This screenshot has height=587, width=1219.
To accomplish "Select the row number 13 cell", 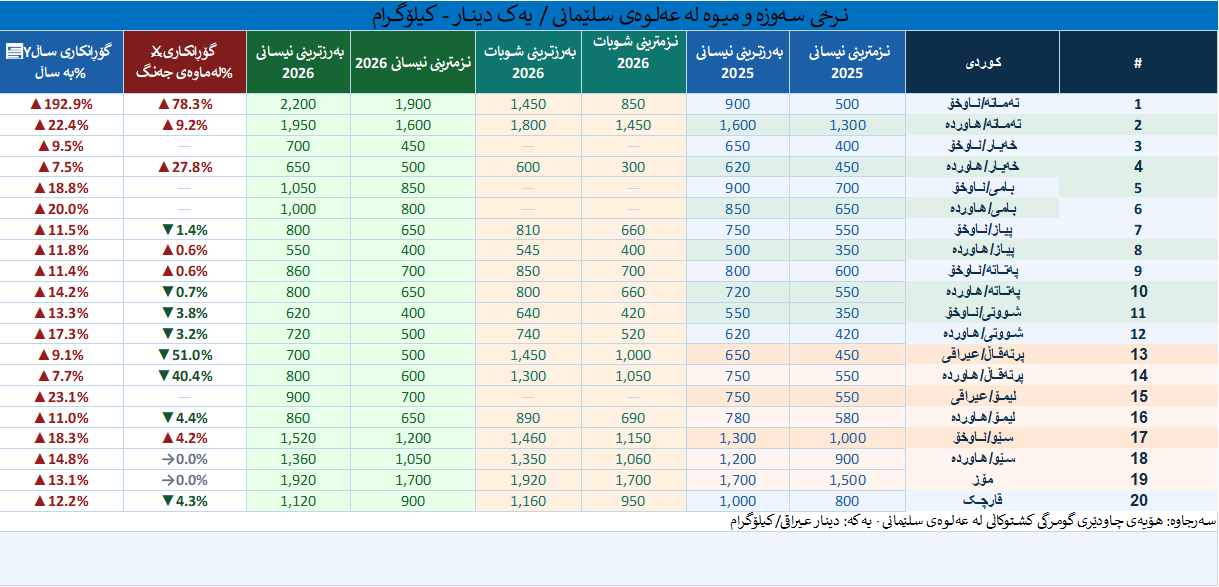I will click(x=1138, y=355).
